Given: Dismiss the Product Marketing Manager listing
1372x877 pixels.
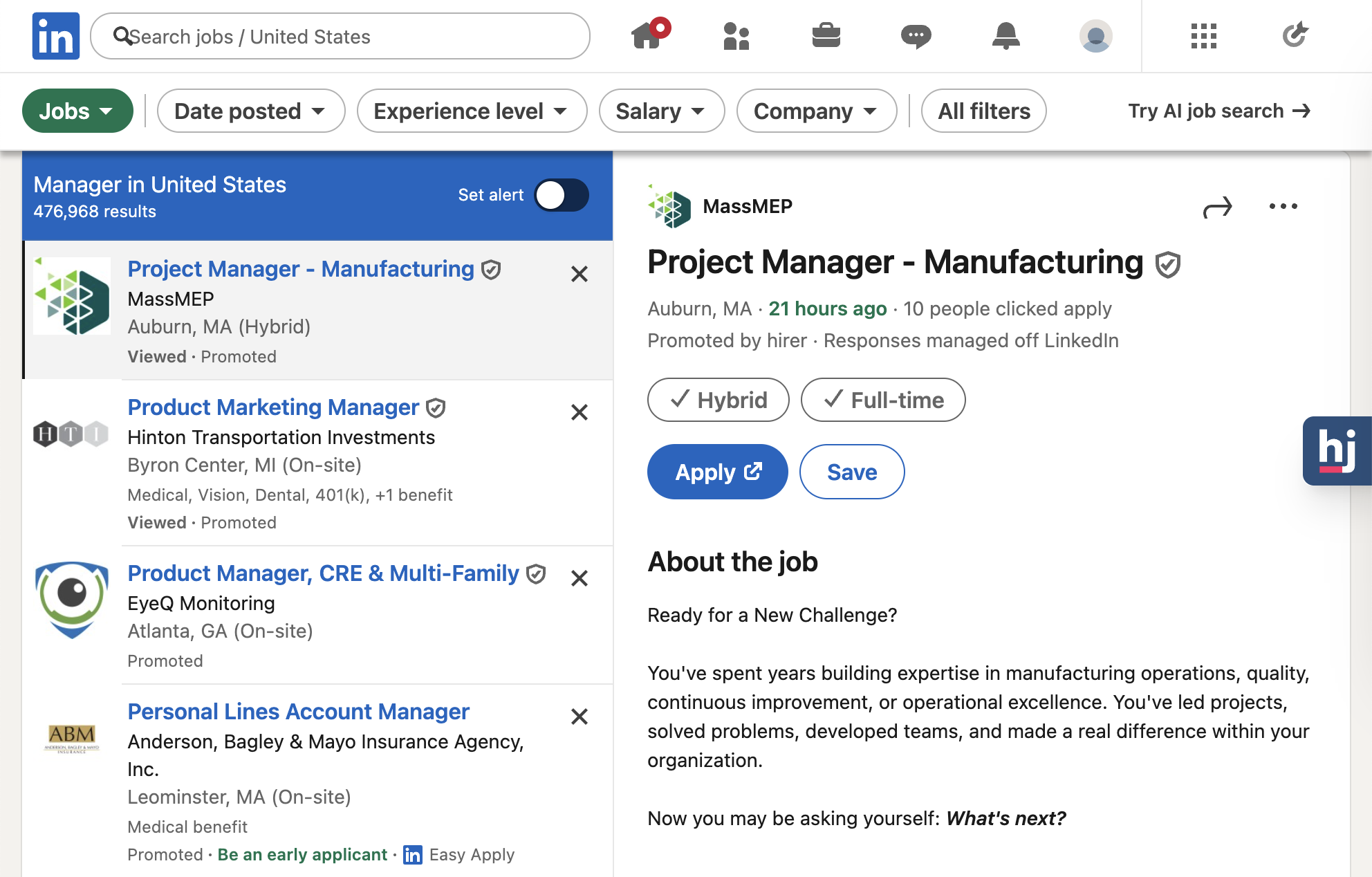Looking at the screenshot, I should pyautogui.click(x=580, y=412).
